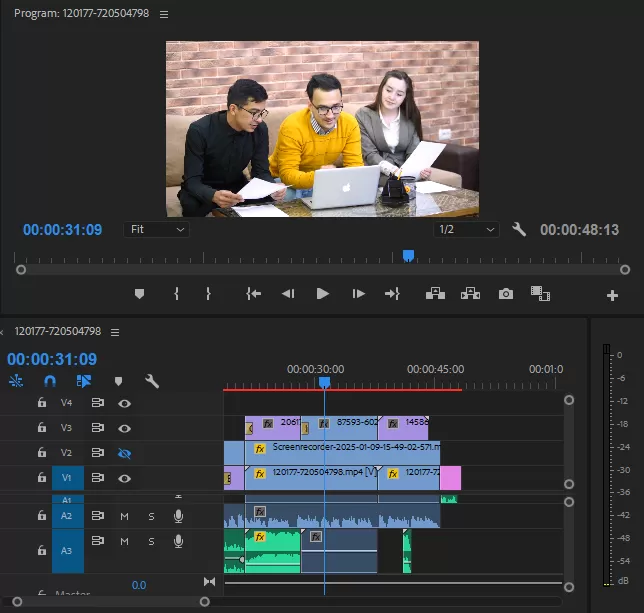Click timeline panel timecode 00:00:31:09
The image size is (644, 613).
[52, 359]
